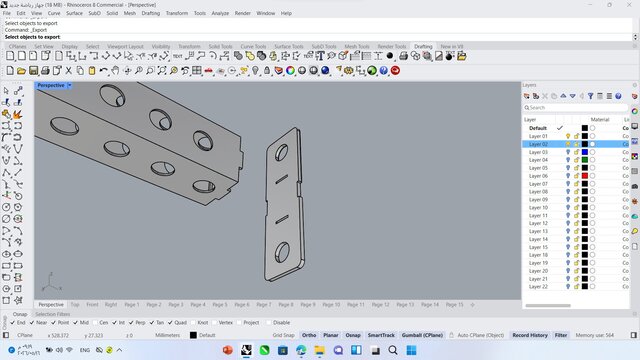Add a new viewport tab with plus
640x360 pixels.
[x=472, y=304]
